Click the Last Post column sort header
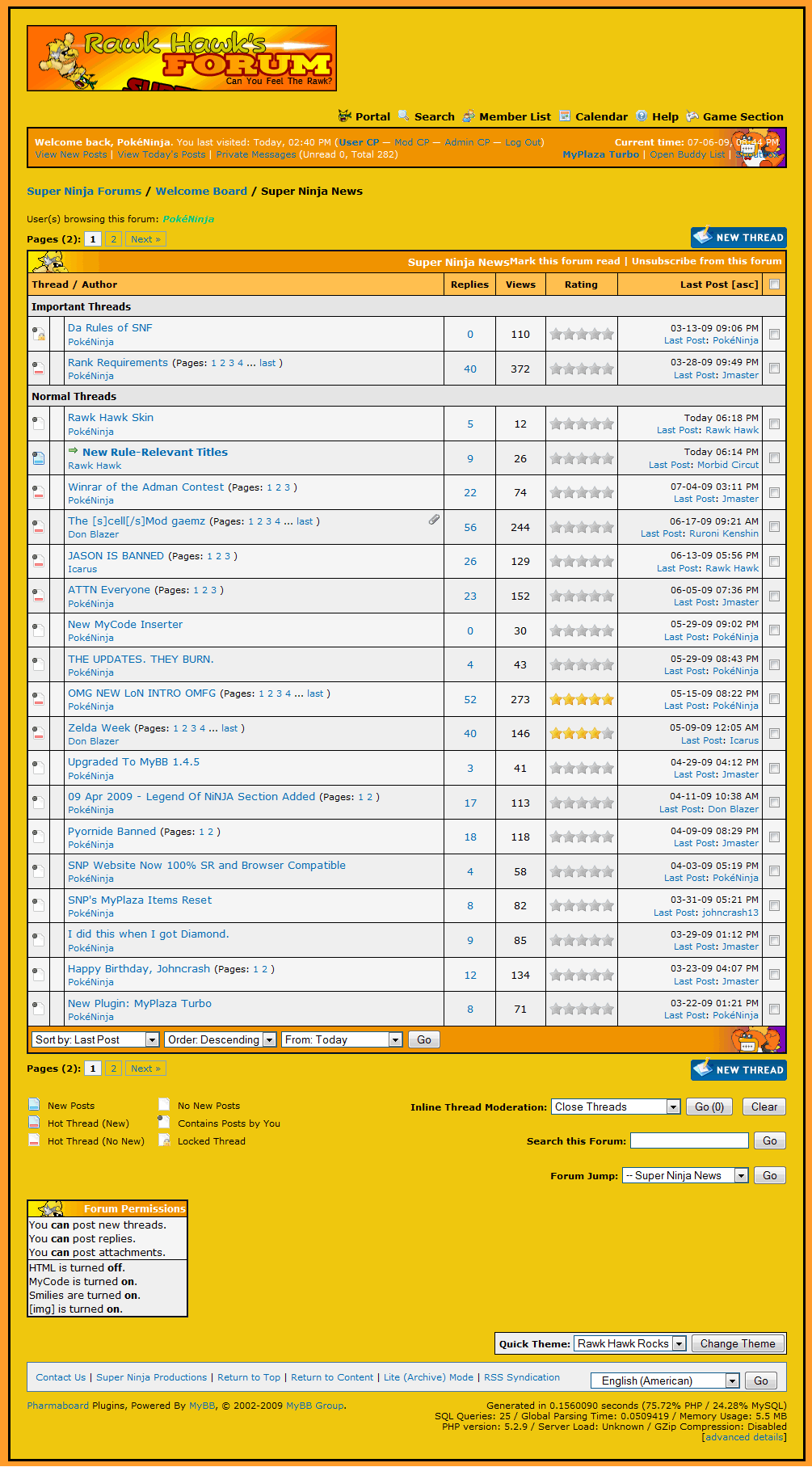This screenshot has height=1467, width=812. click(x=704, y=285)
